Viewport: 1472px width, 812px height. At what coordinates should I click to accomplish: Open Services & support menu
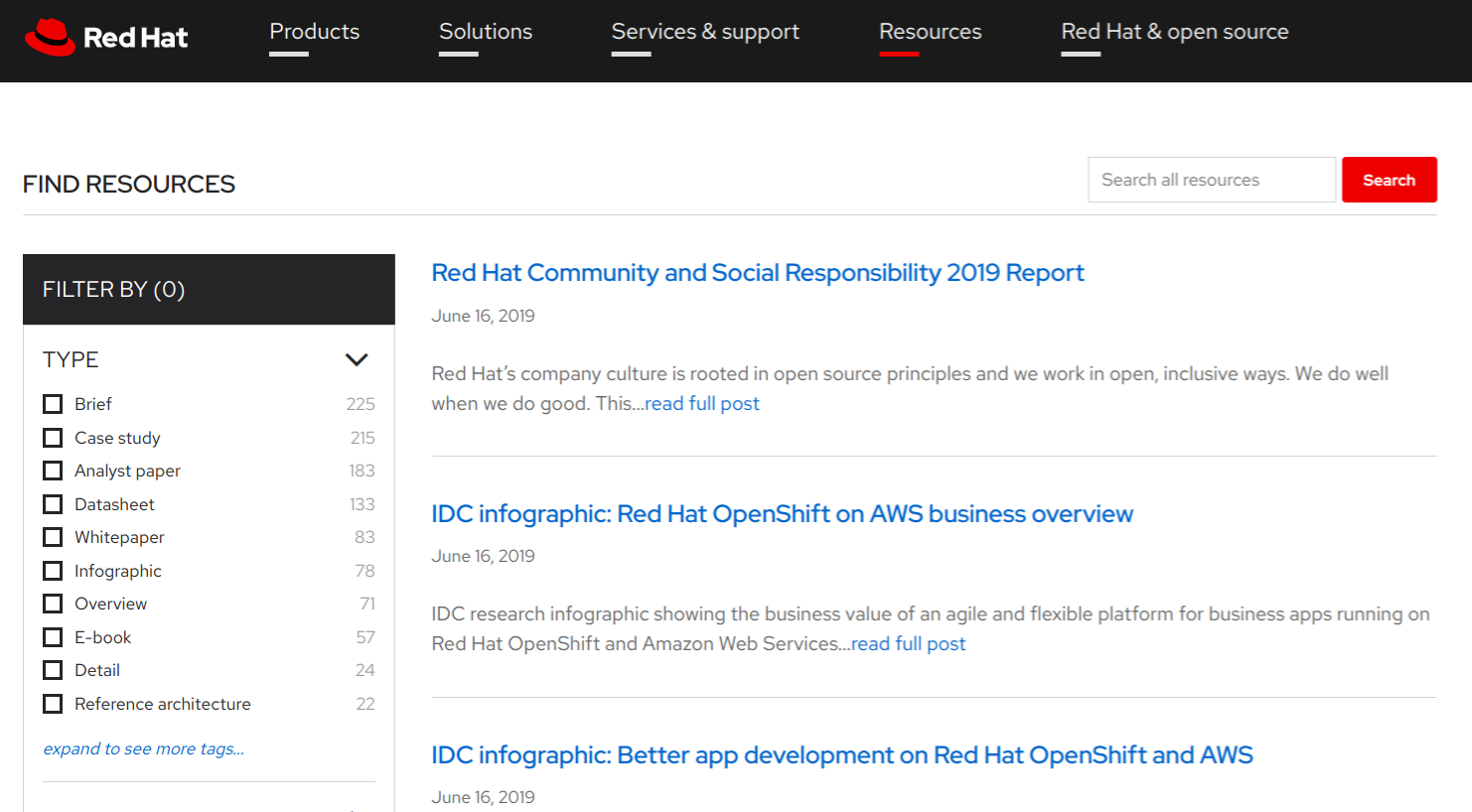point(705,32)
